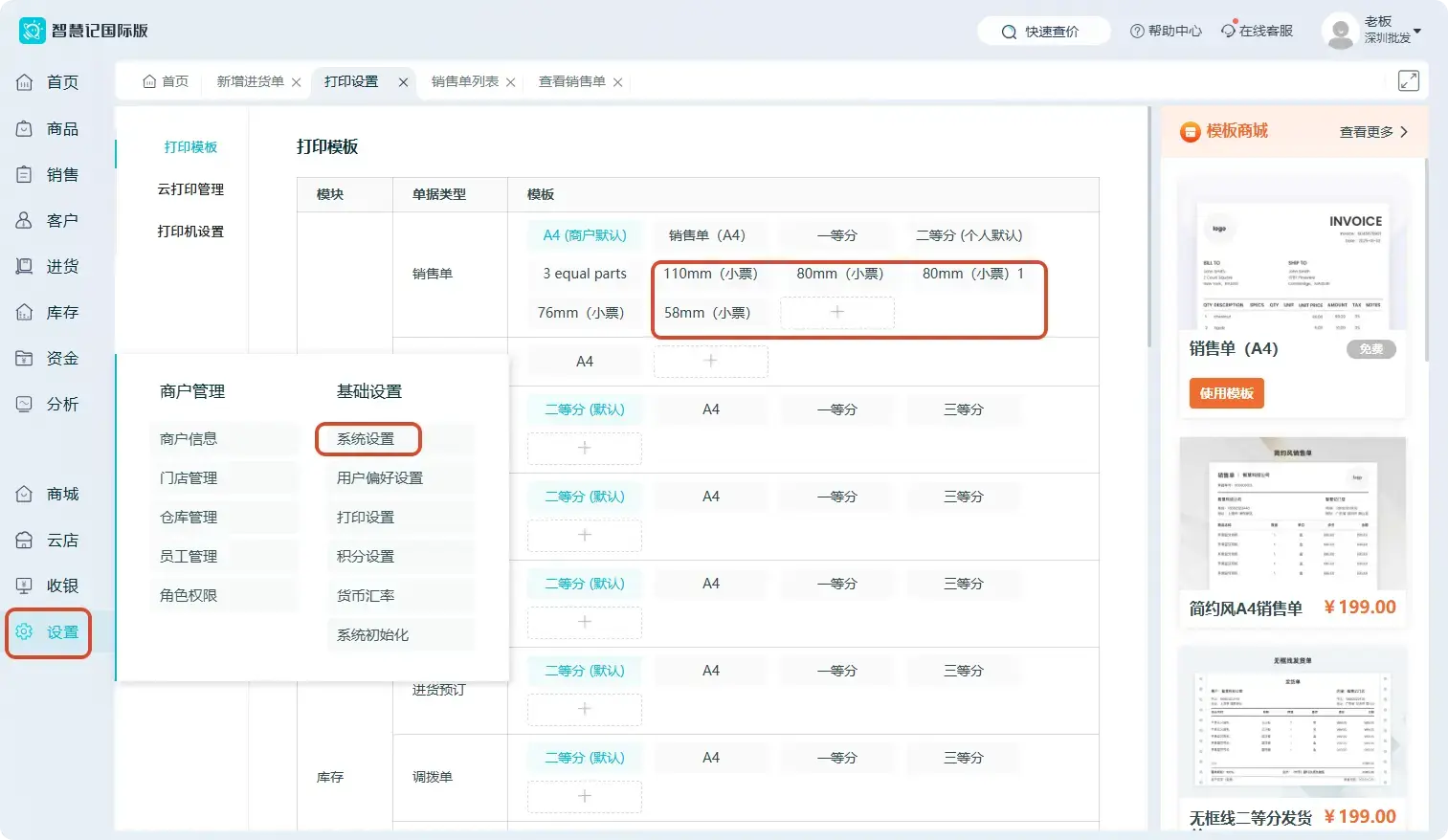
Task: Switch to the 销售单列表 tab
Action: [x=465, y=81]
